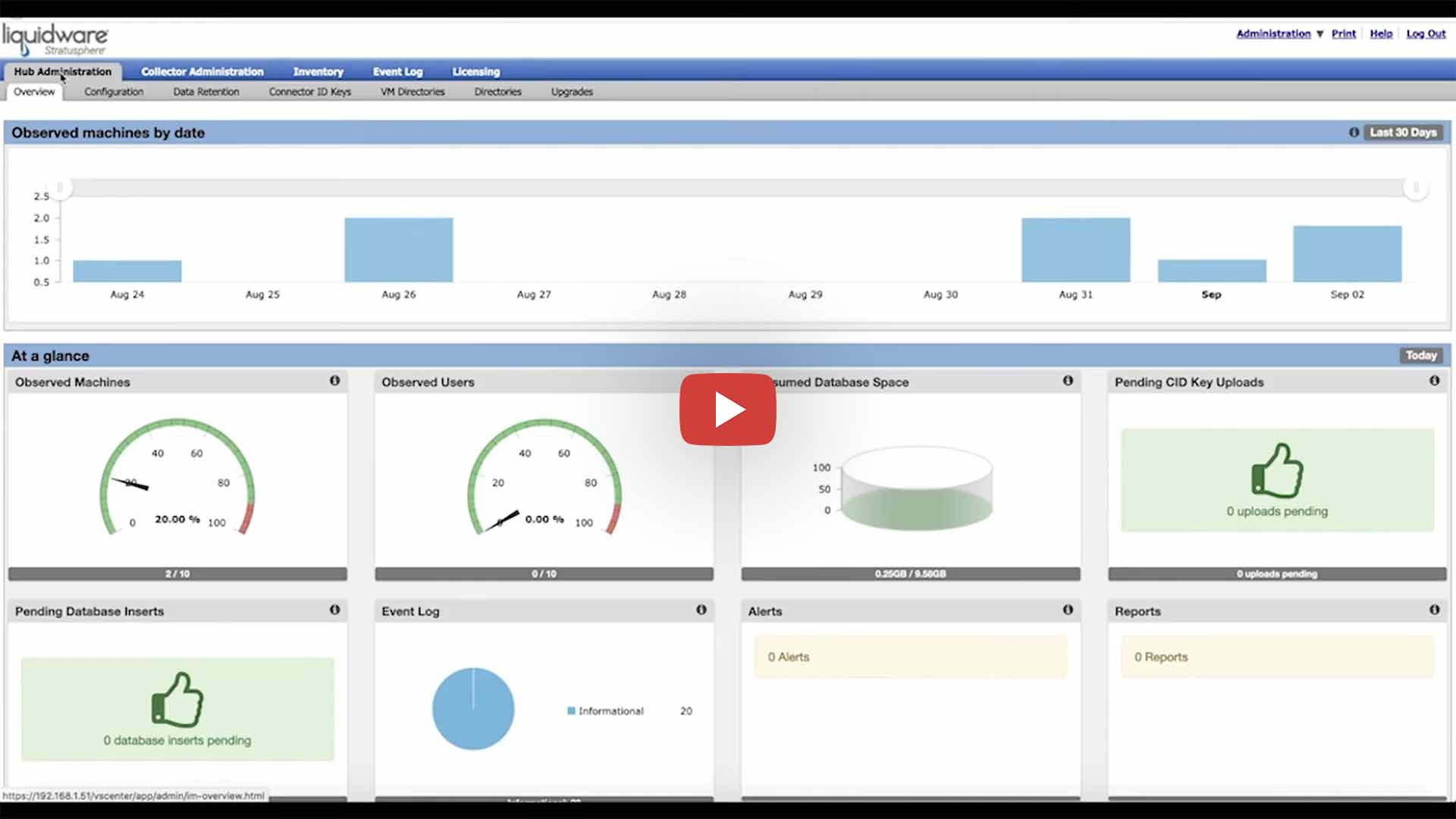
Task: Click the Aug 28 axis label
Action: tap(669, 294)
